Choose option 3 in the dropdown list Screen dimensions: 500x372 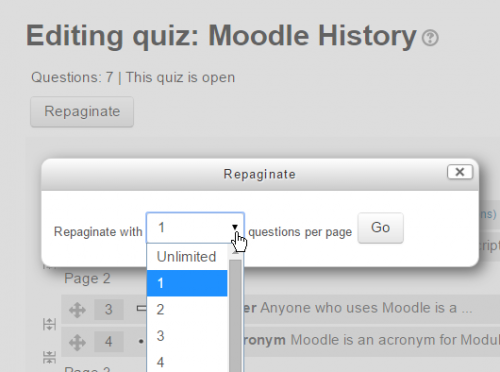187,336
